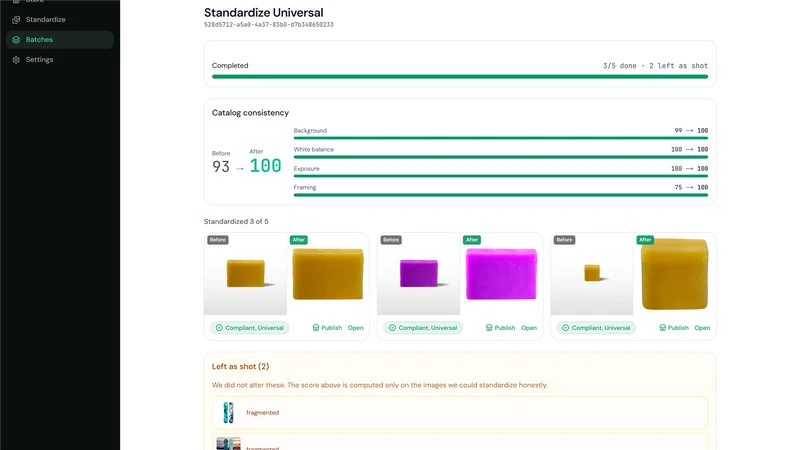The width and height of the screenshot is (800, 450).
Task: Open Settings in the sidebar
Action: (x=60, y=60)
